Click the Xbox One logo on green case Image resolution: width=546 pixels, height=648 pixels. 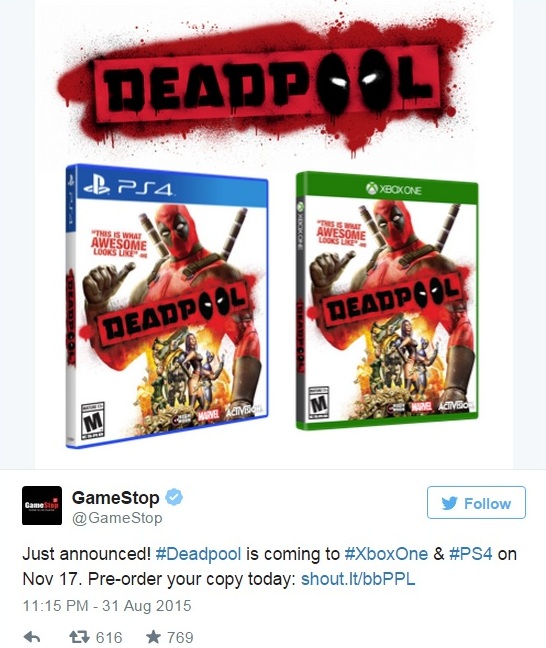[x=393, y=189]
